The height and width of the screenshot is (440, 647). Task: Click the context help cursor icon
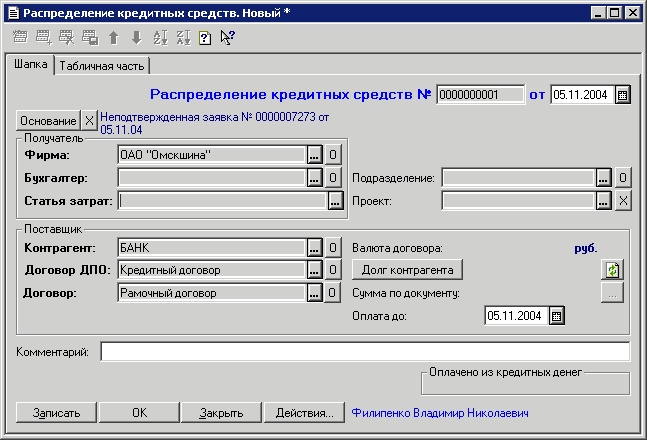point(227,38)
